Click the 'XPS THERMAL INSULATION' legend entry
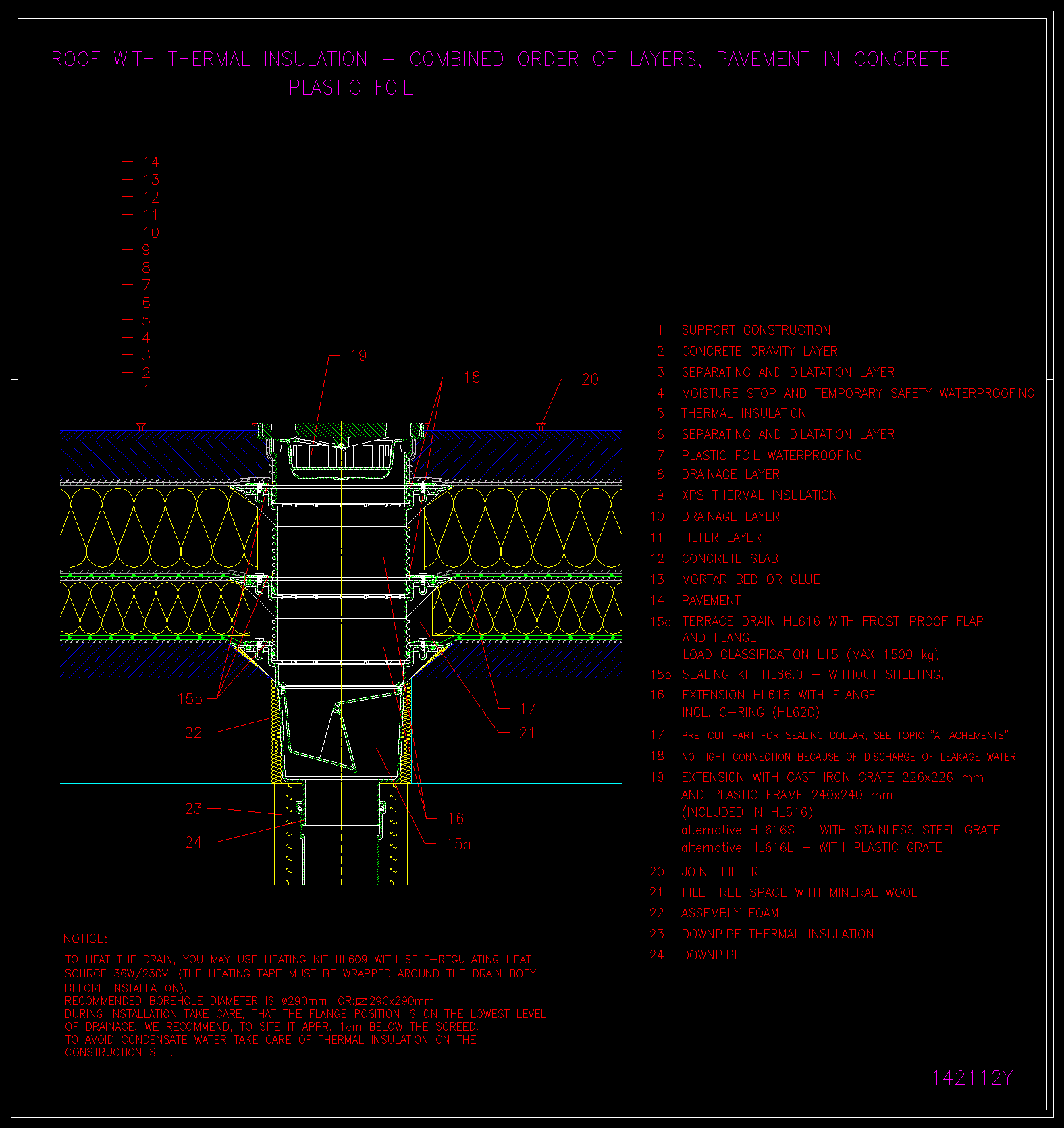The image size is (1064, 1128). 760,495
